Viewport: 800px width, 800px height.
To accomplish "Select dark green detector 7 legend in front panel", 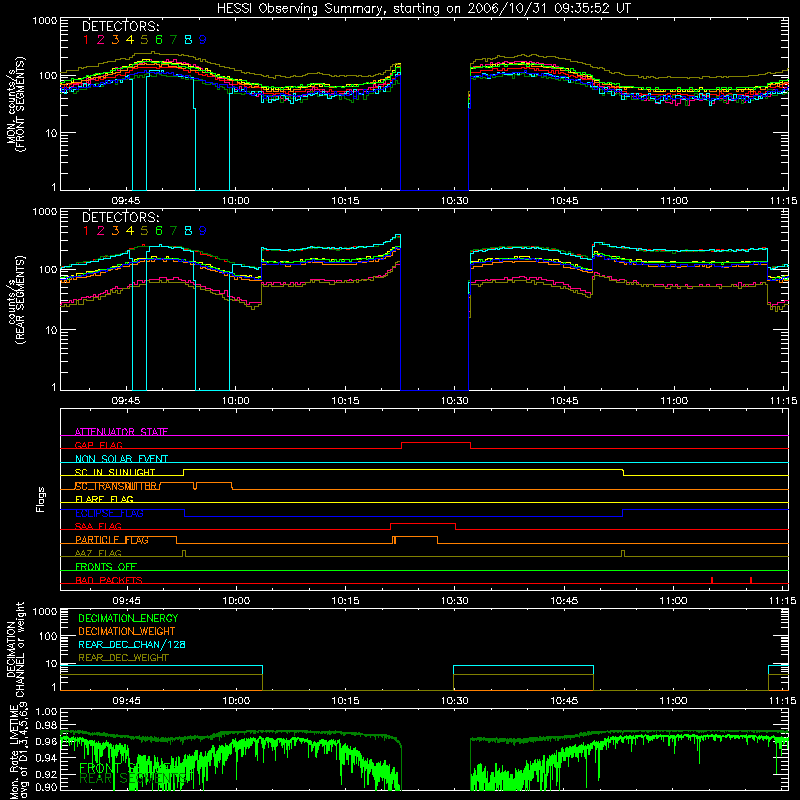I will [173, 40].
